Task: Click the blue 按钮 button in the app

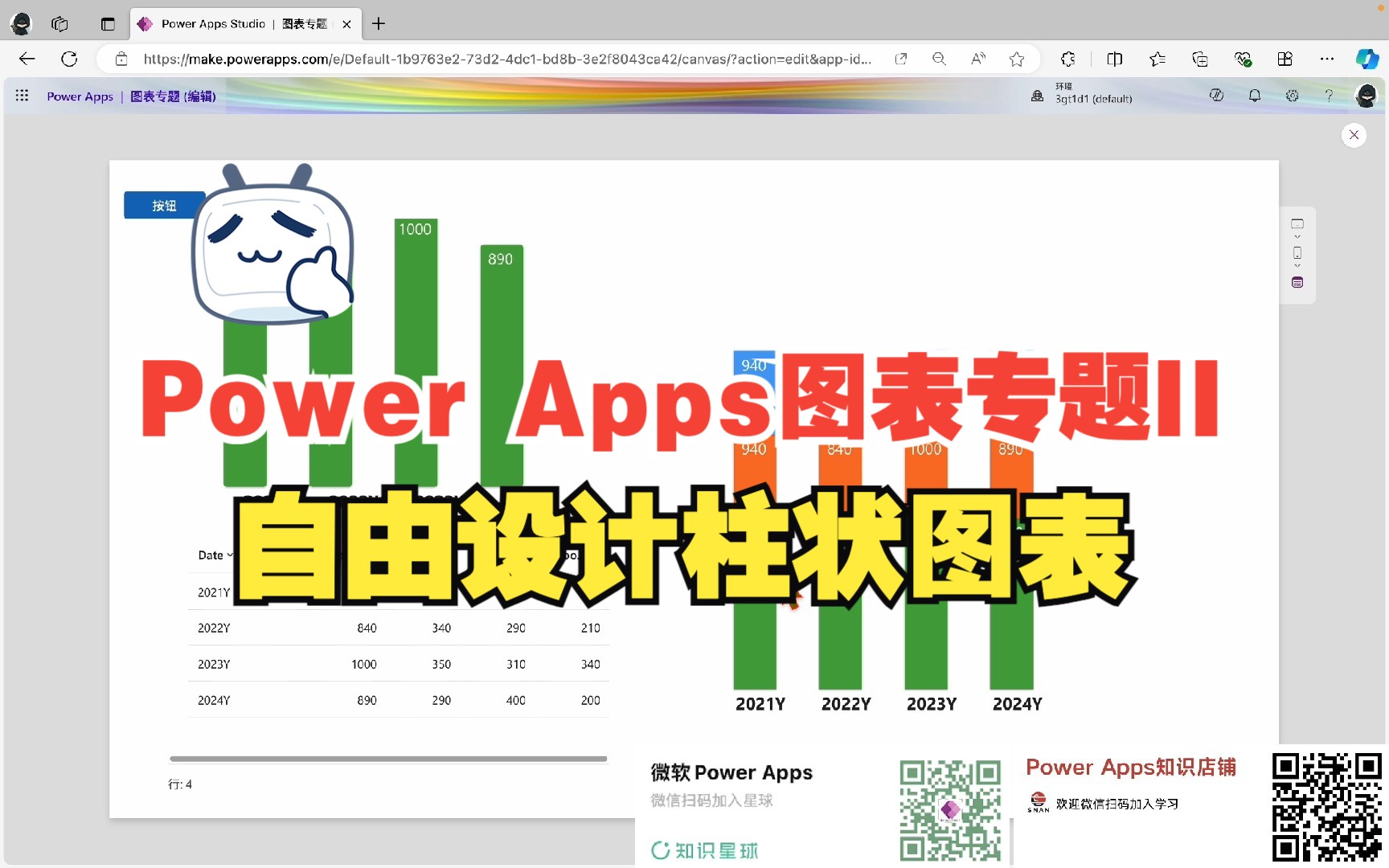Action: 164,206
